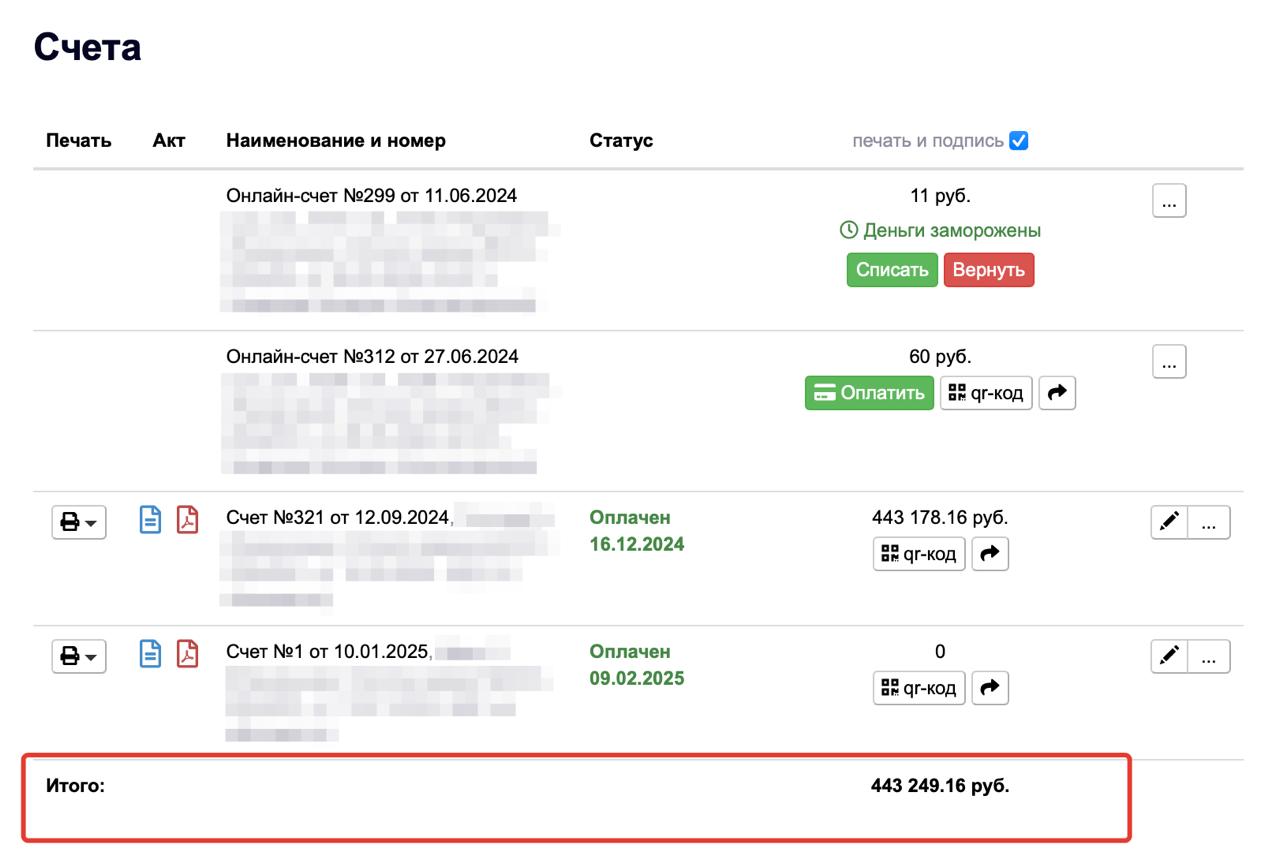This screenshot has width=1280, height=860.
Task: Open the more options button for Онлайн-счет №299
Action: click(1169, 201)
